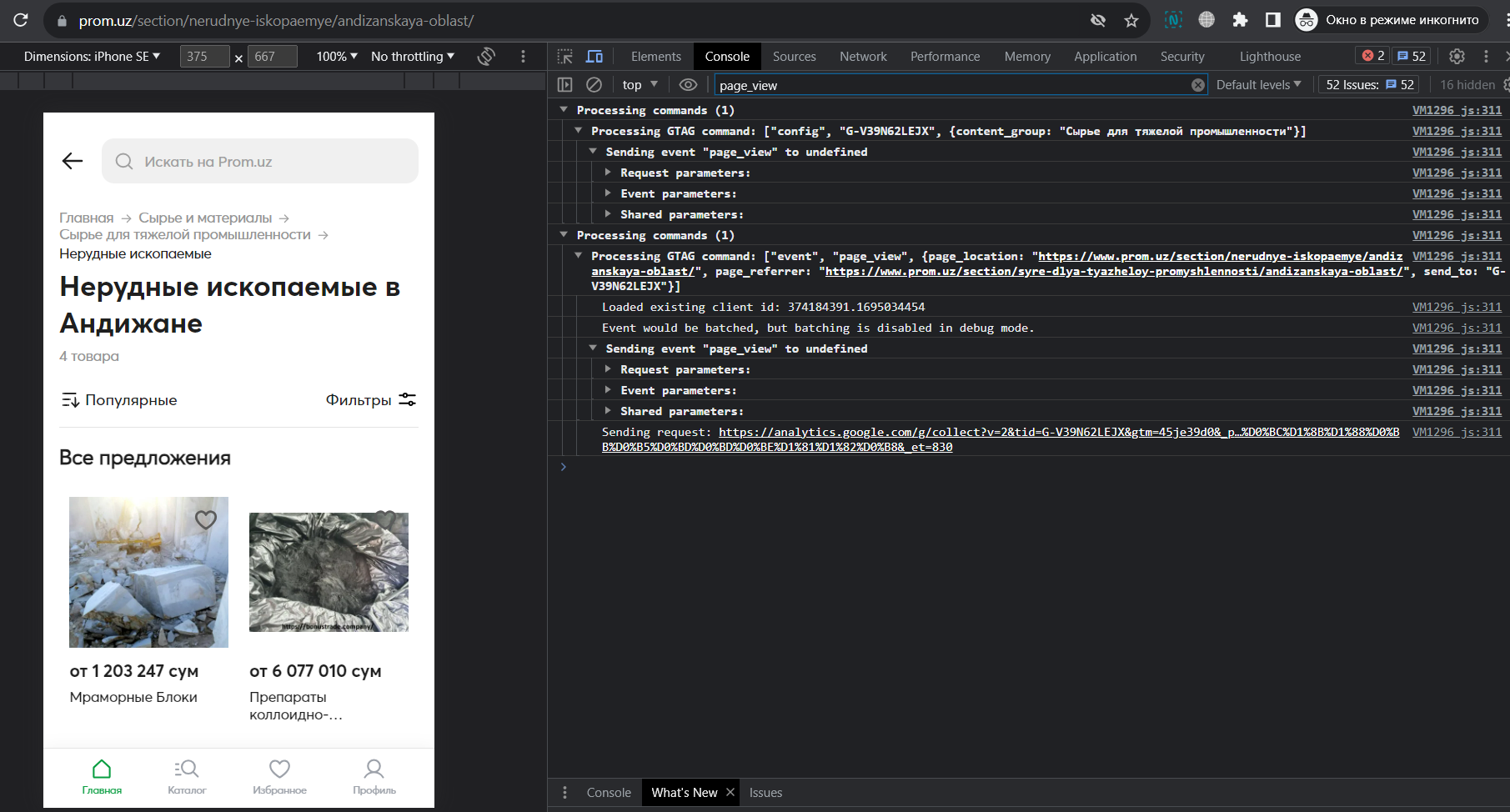The width and height of the screenshot is (1510, 812).
Task: Toggle the device toolbar icon
Action: coord(594,57)
